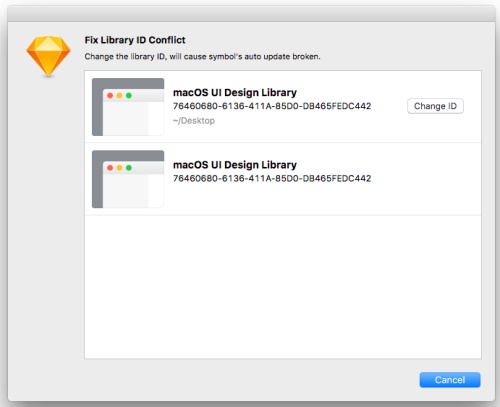Click the empty area below the library rows
Viewport: 500px width, 407px height.
pyautogui.click(x=283, y=287)
